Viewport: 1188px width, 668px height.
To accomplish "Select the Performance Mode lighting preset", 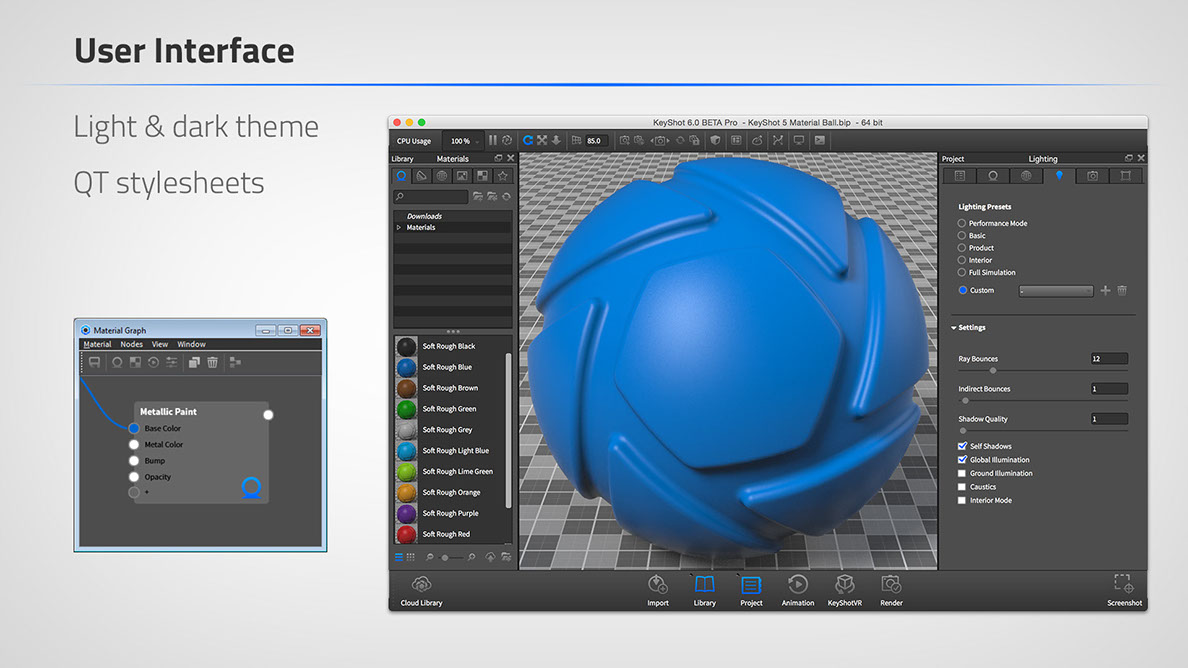I will click(x=962, y=223).
